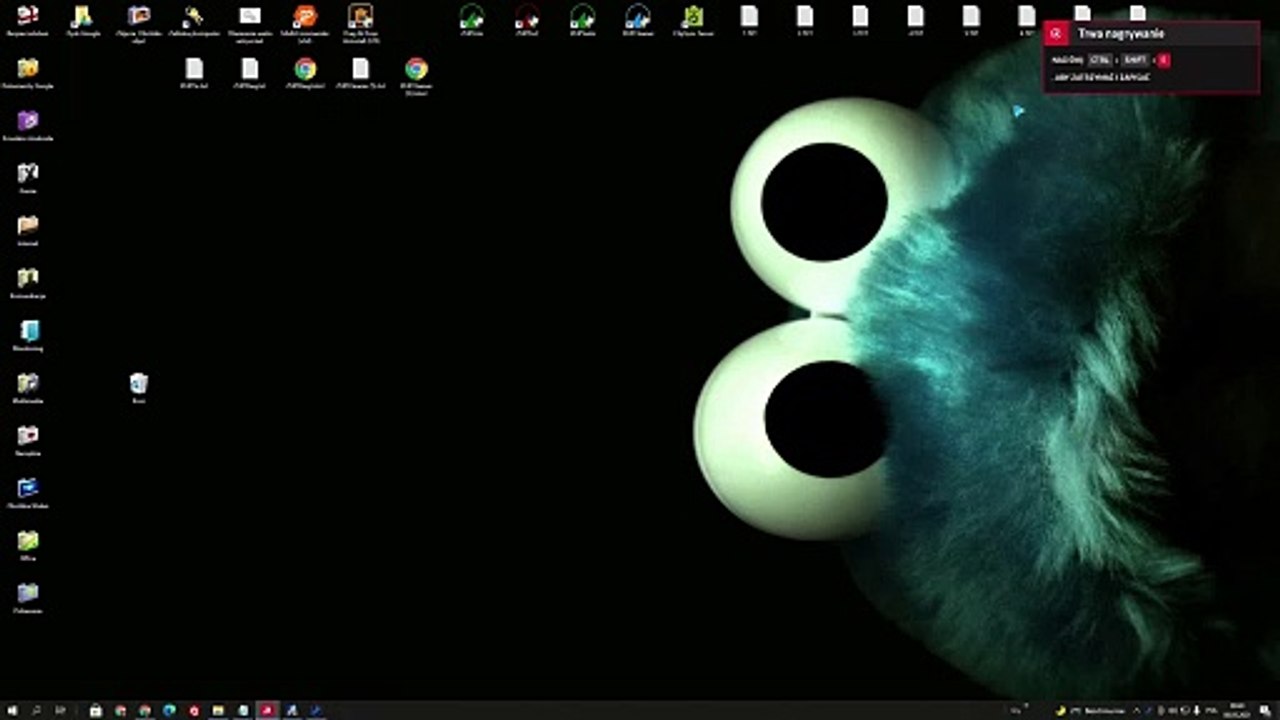Launch Microsoft Edge from the taskbar
1280x720 pixels.
point(169,711)
